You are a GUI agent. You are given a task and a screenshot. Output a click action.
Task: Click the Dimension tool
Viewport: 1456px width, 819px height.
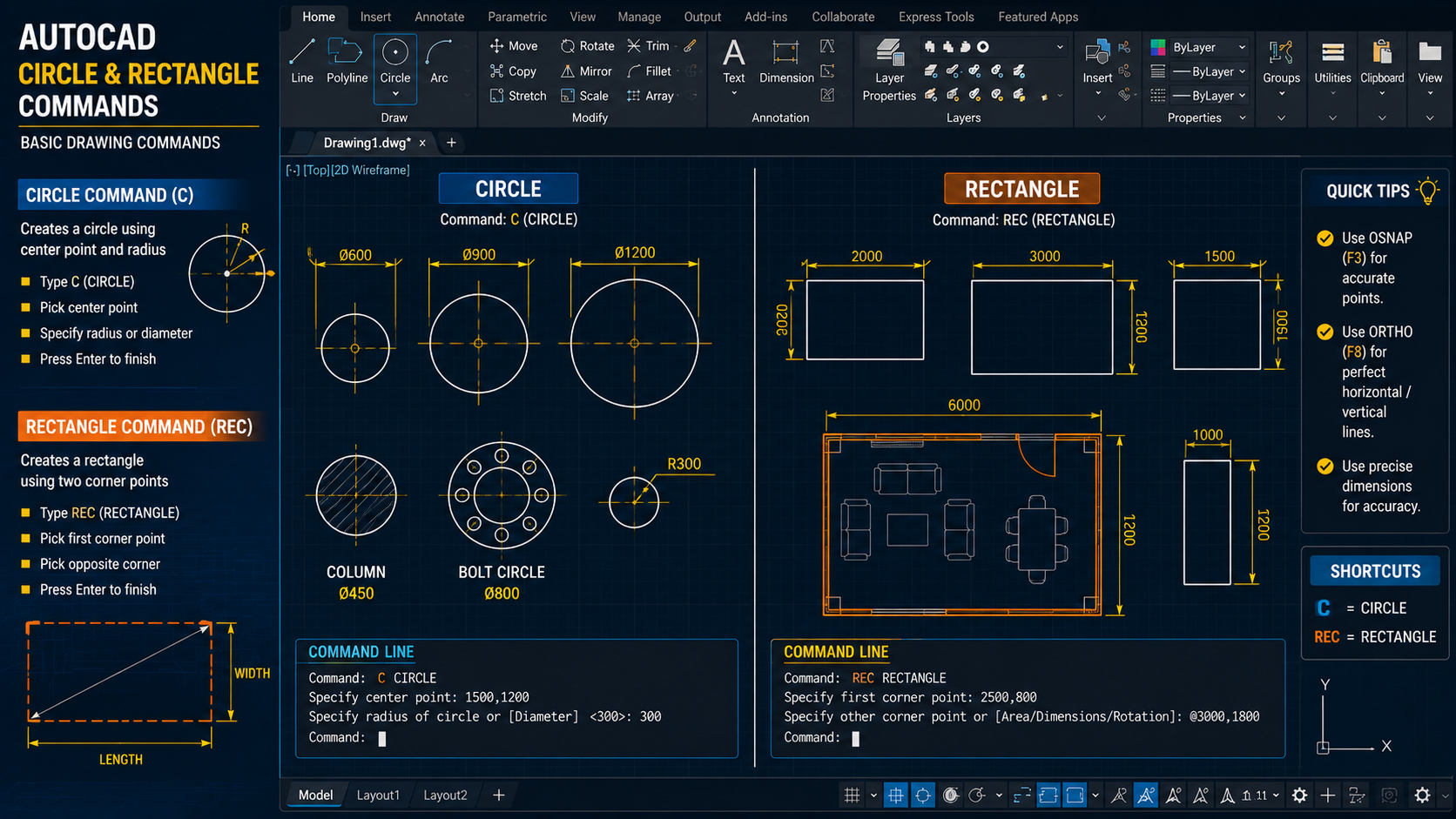tap(786, 61)
